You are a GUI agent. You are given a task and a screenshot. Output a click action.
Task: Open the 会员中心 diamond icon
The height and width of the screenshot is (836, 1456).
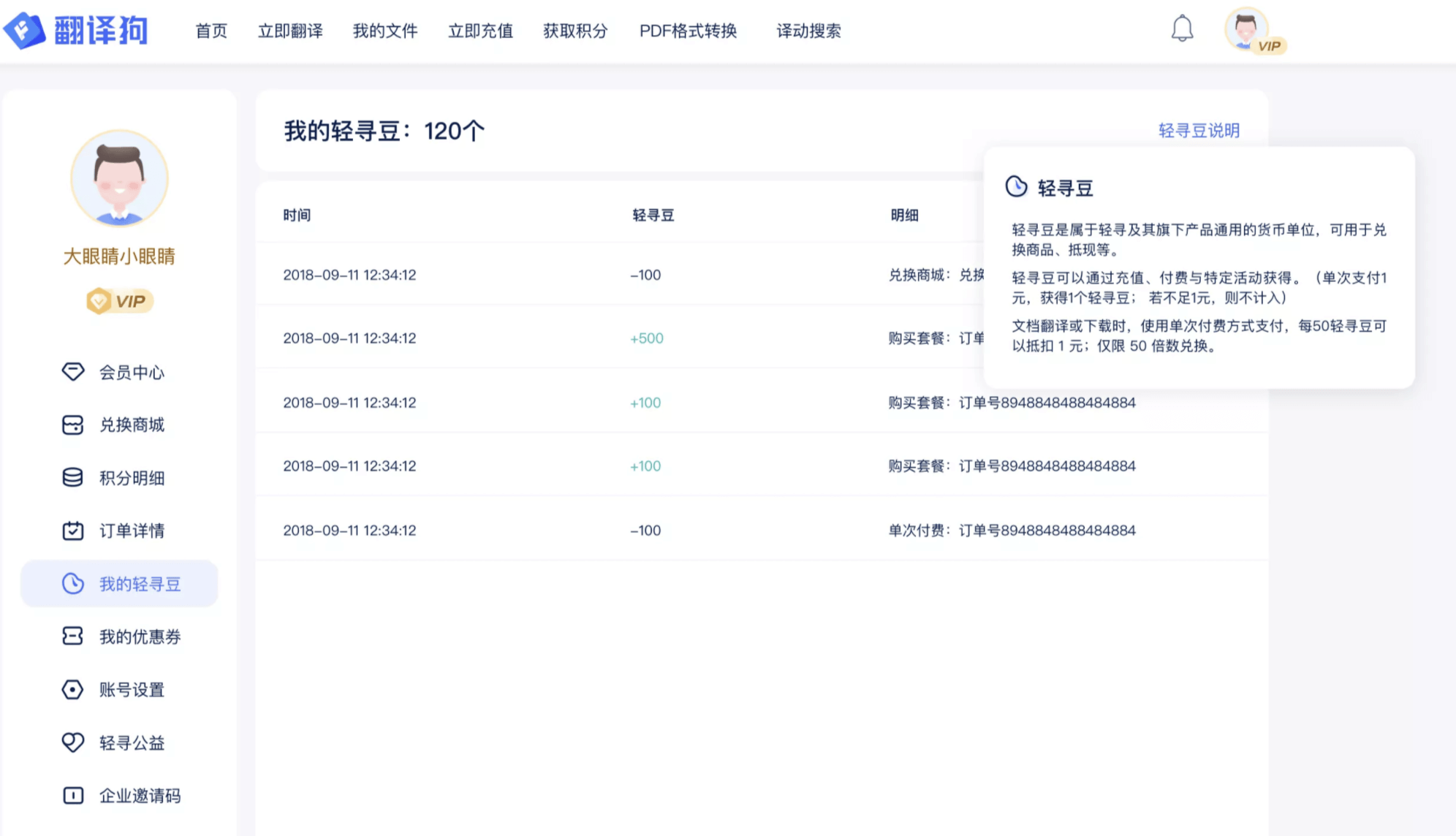[x=72, y=372]
